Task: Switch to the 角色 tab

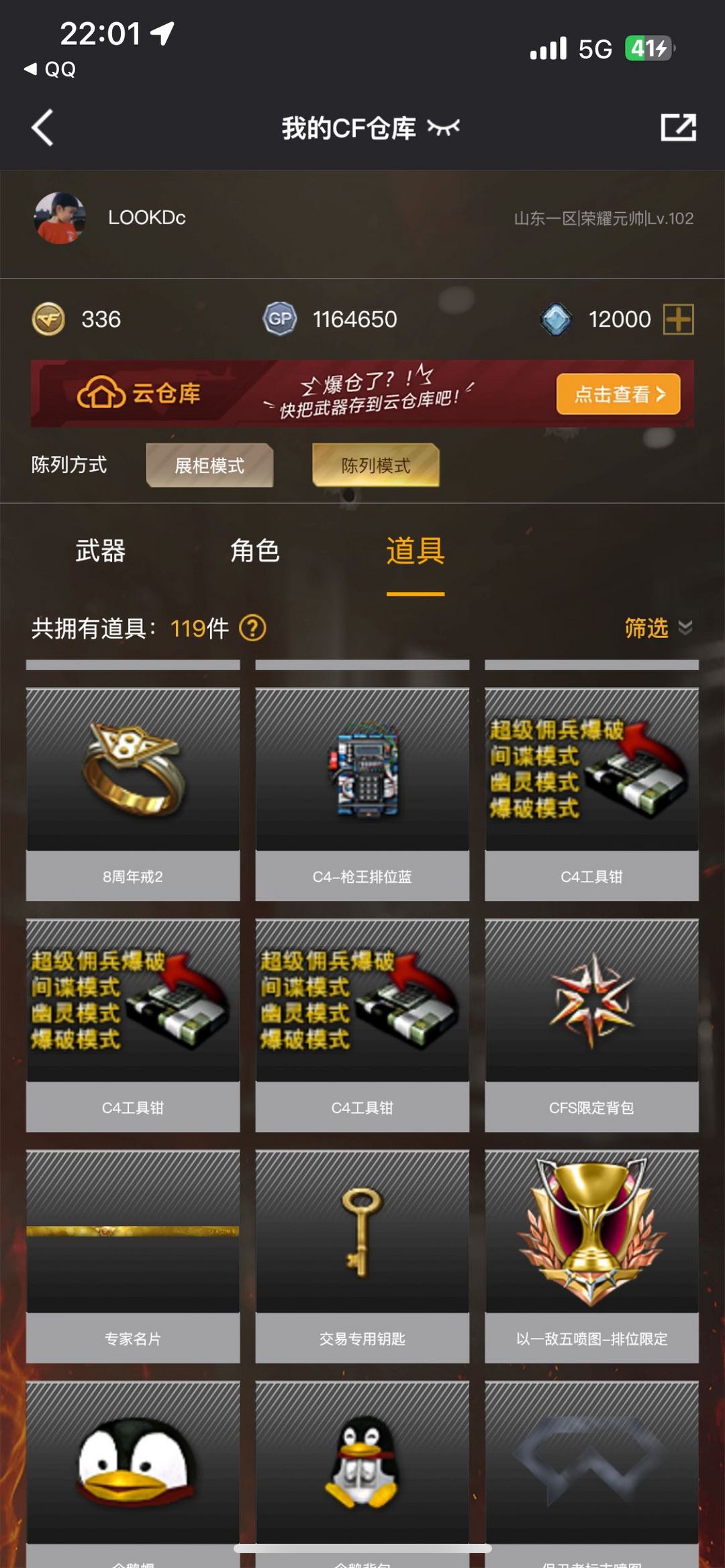Action: [x=255, y=551]
